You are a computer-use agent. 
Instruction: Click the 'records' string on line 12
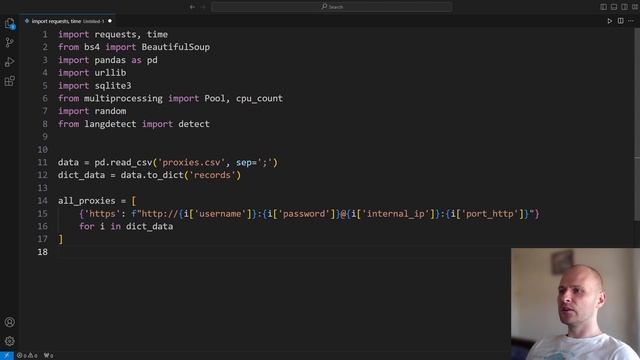(212, 175)
